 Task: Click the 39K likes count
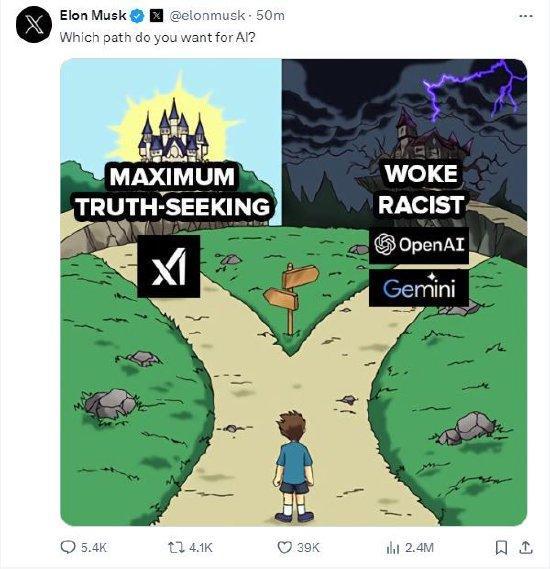(308, 547)
